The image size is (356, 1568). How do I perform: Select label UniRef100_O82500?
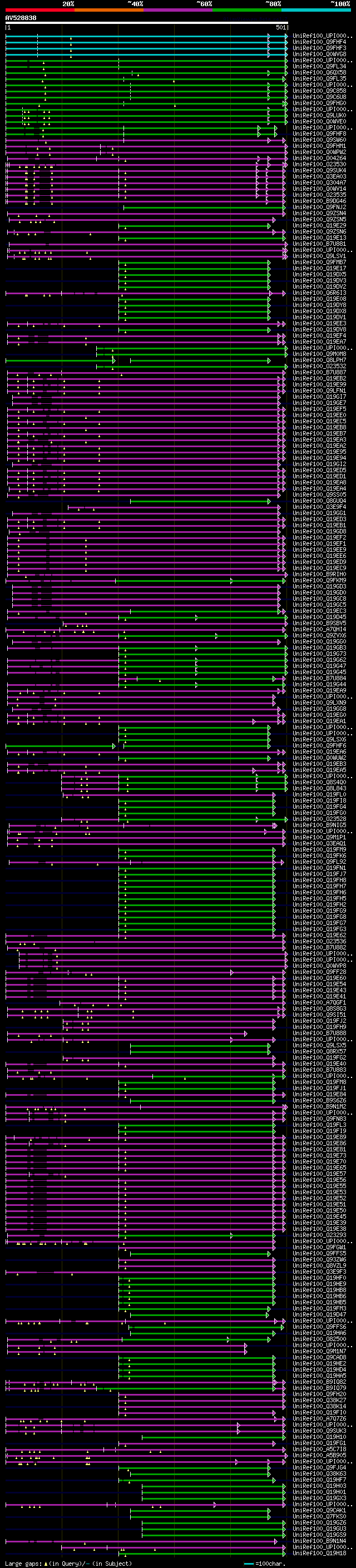[x=319, y=1339]
